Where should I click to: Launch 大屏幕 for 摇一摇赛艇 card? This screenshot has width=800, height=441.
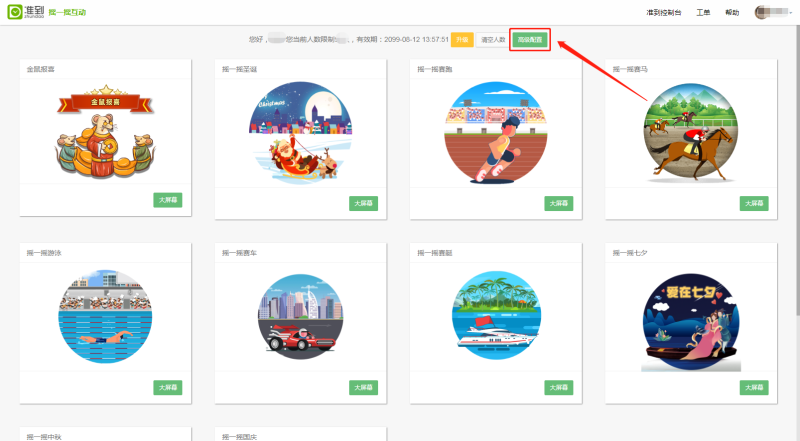point(559,387)
